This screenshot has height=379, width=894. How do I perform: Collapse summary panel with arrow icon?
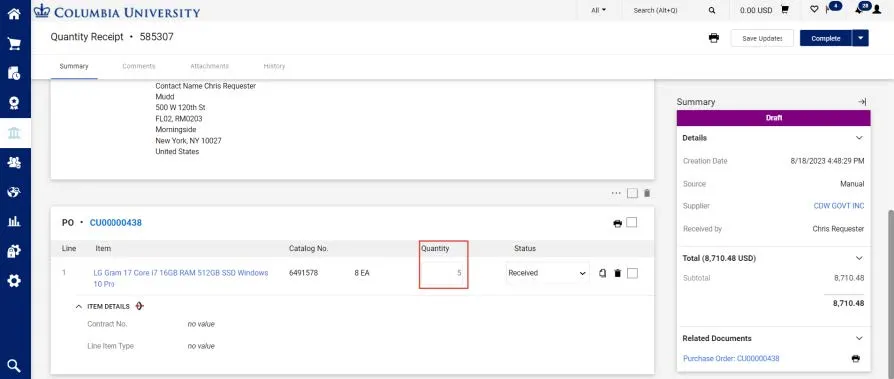[x=862, y=101]
